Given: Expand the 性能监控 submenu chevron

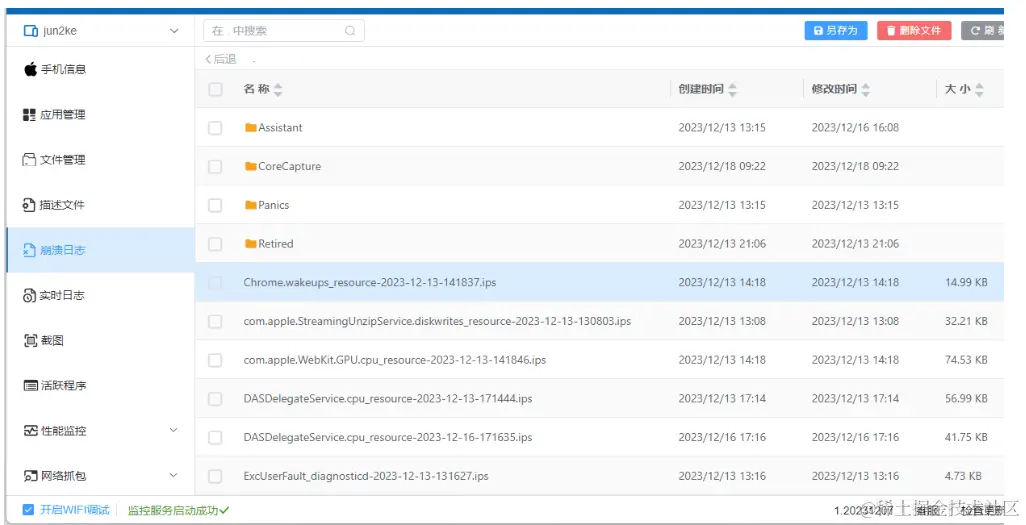Looking at the screenshot, I should (x=173, y=430).
